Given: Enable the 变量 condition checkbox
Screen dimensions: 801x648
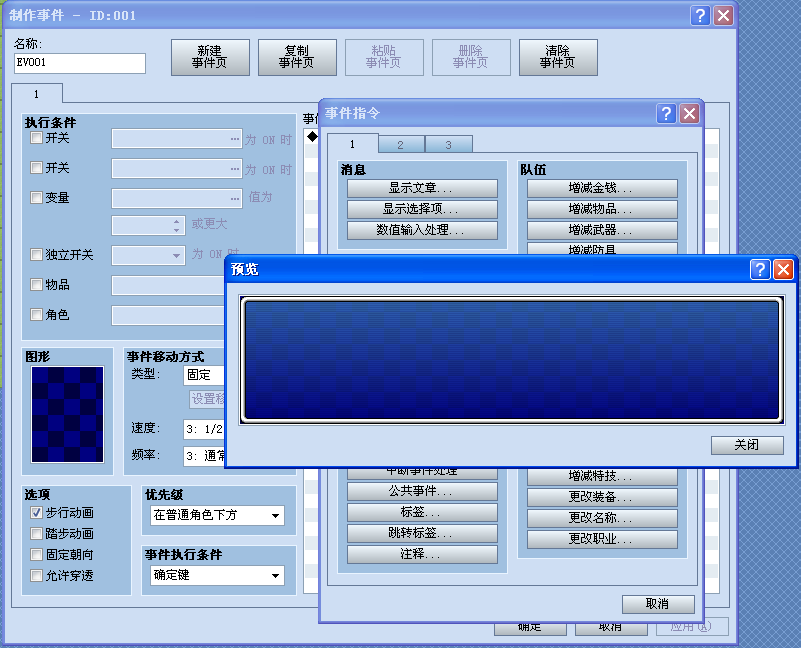Looking at the screenshot, I should [x=36, y=197].
